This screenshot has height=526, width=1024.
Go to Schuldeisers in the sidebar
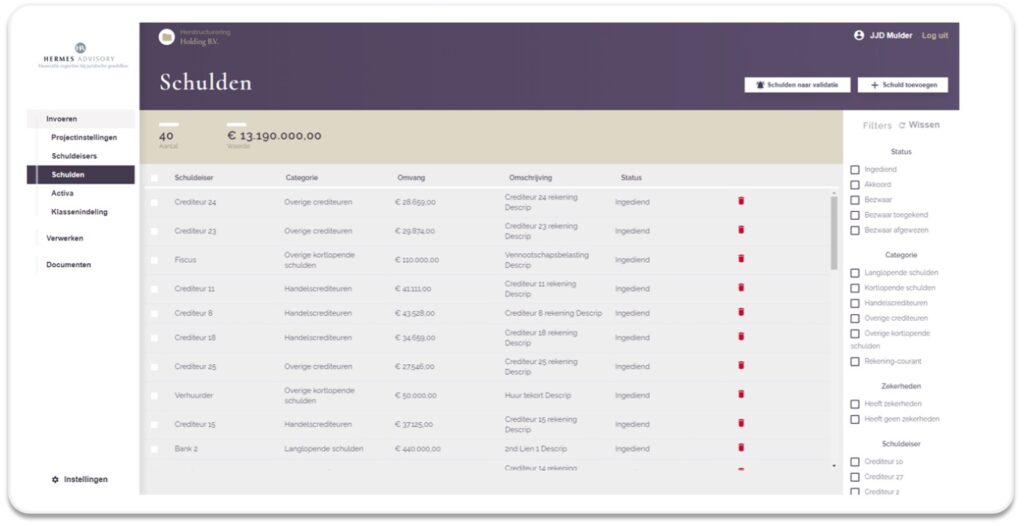[x=74, y=156]
